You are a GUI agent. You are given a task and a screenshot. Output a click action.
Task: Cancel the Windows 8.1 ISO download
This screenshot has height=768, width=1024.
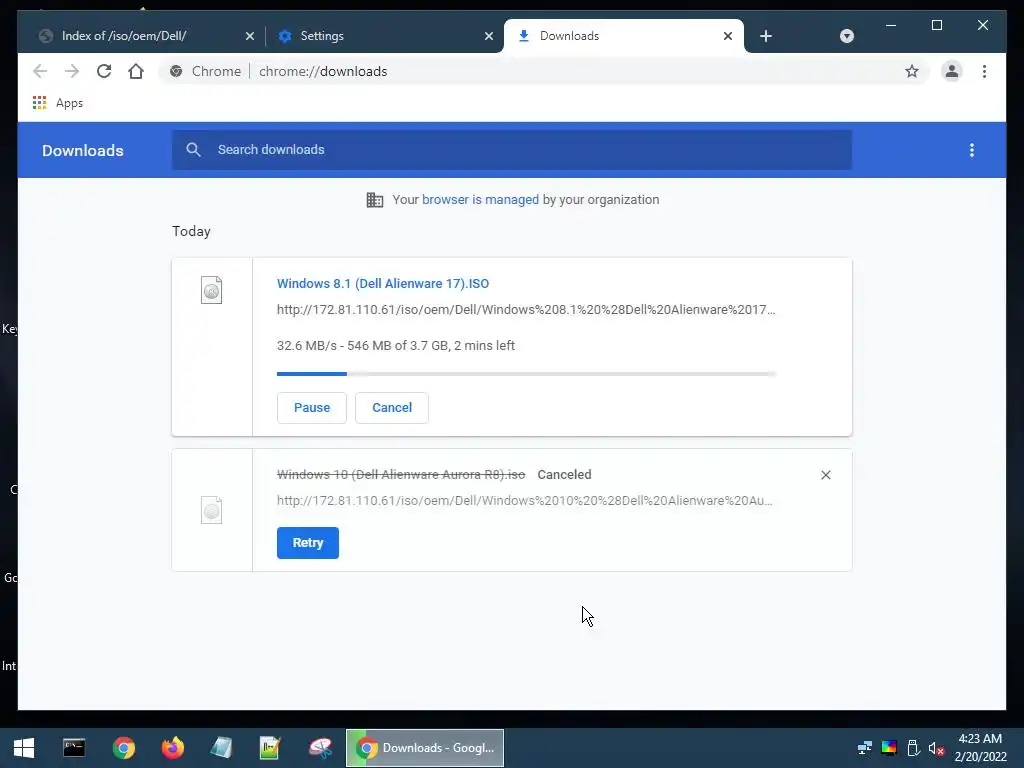pyautogui.click(x=392, y=408)
